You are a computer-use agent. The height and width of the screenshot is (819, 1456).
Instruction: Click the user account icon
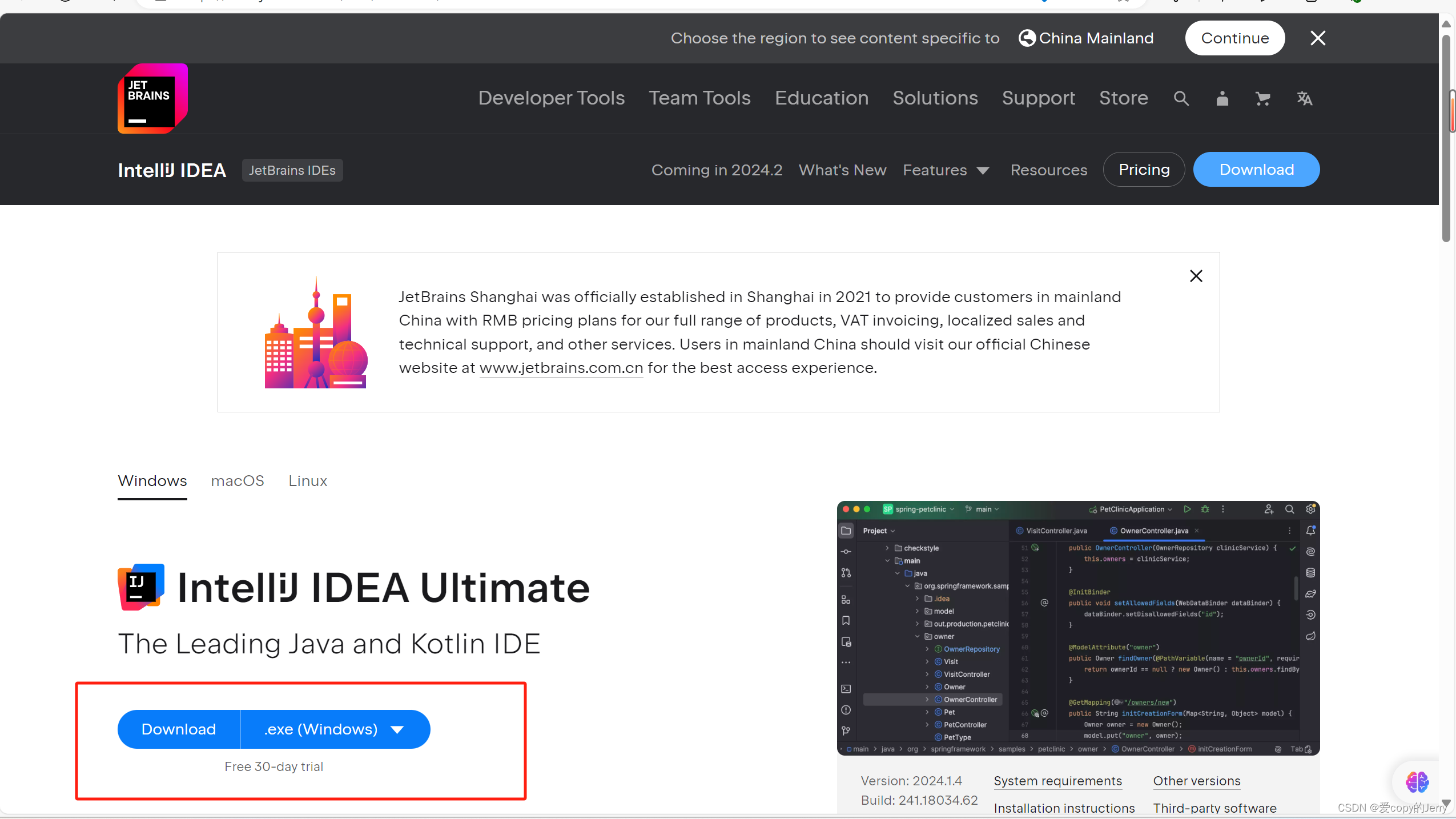coord(1222,98)
